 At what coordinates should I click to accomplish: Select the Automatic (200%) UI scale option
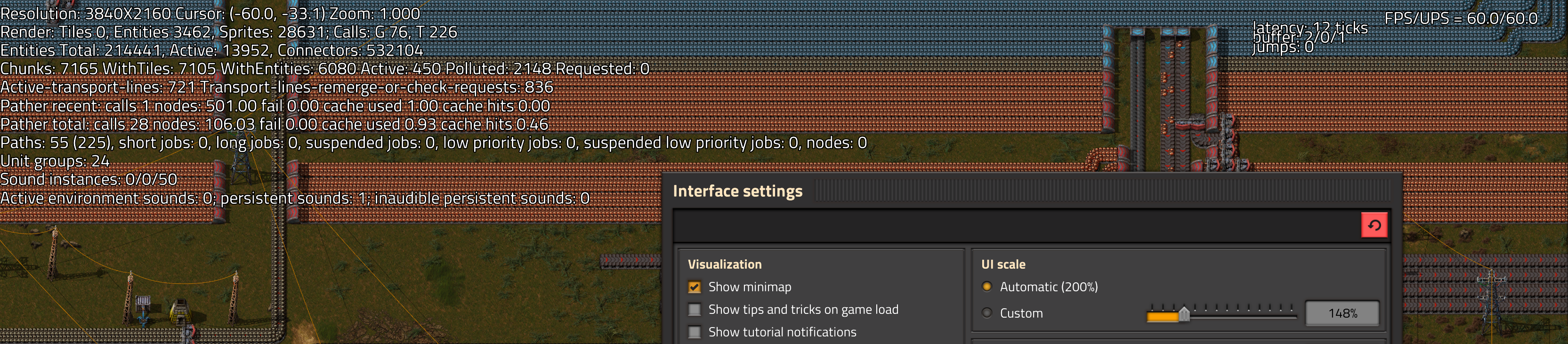coord(986,286)
